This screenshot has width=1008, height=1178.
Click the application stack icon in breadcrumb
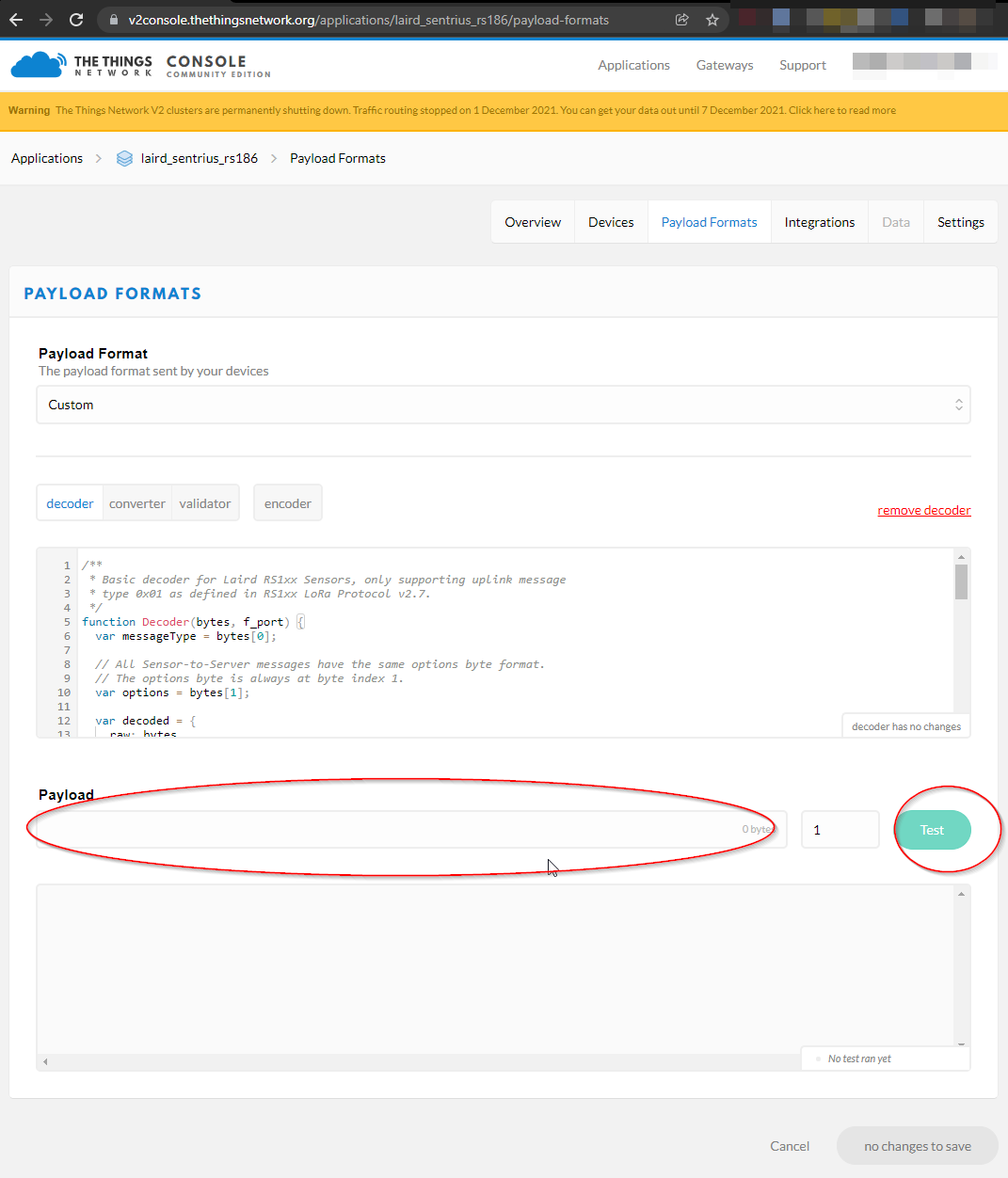[x=124, y=158]
